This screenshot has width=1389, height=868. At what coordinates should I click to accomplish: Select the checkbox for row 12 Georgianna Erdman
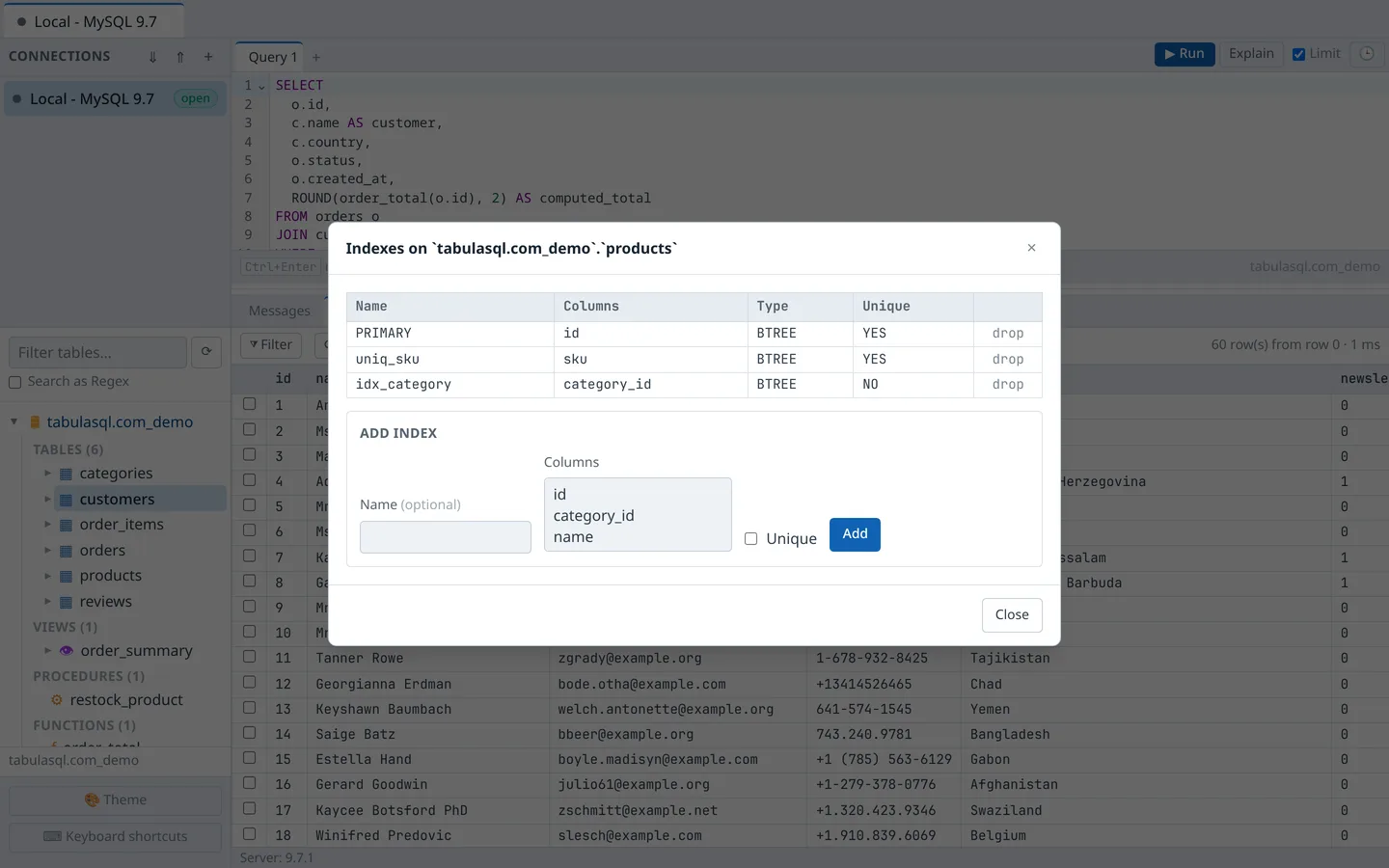[x=250, y=682]
